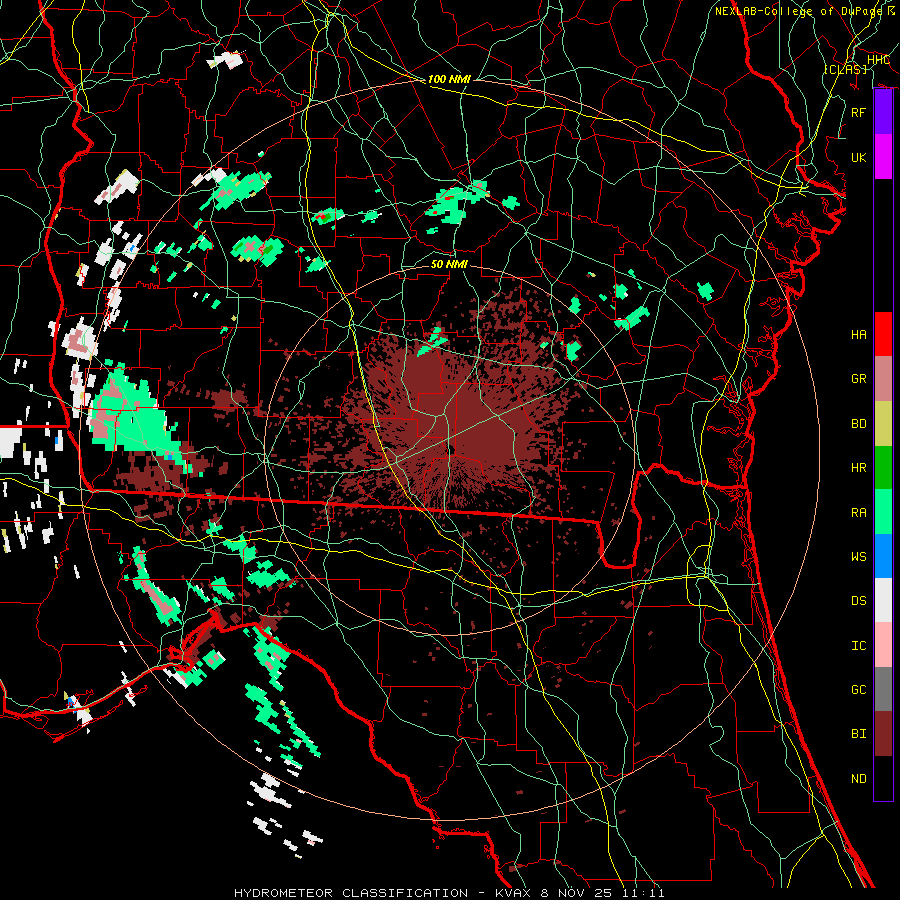Select the GC gray legend swatch

click(x=883, y=689)
